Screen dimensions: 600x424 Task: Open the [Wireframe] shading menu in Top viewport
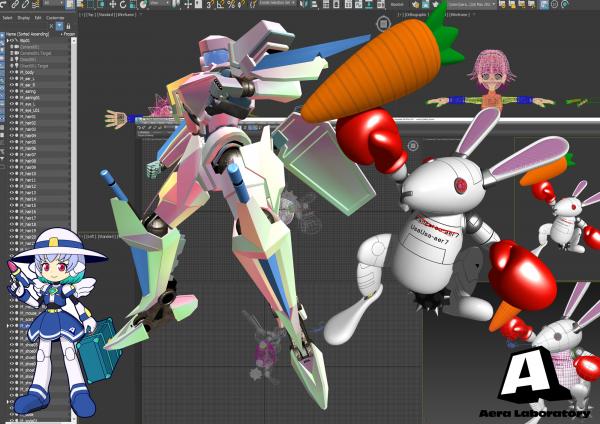coord(126,15)
